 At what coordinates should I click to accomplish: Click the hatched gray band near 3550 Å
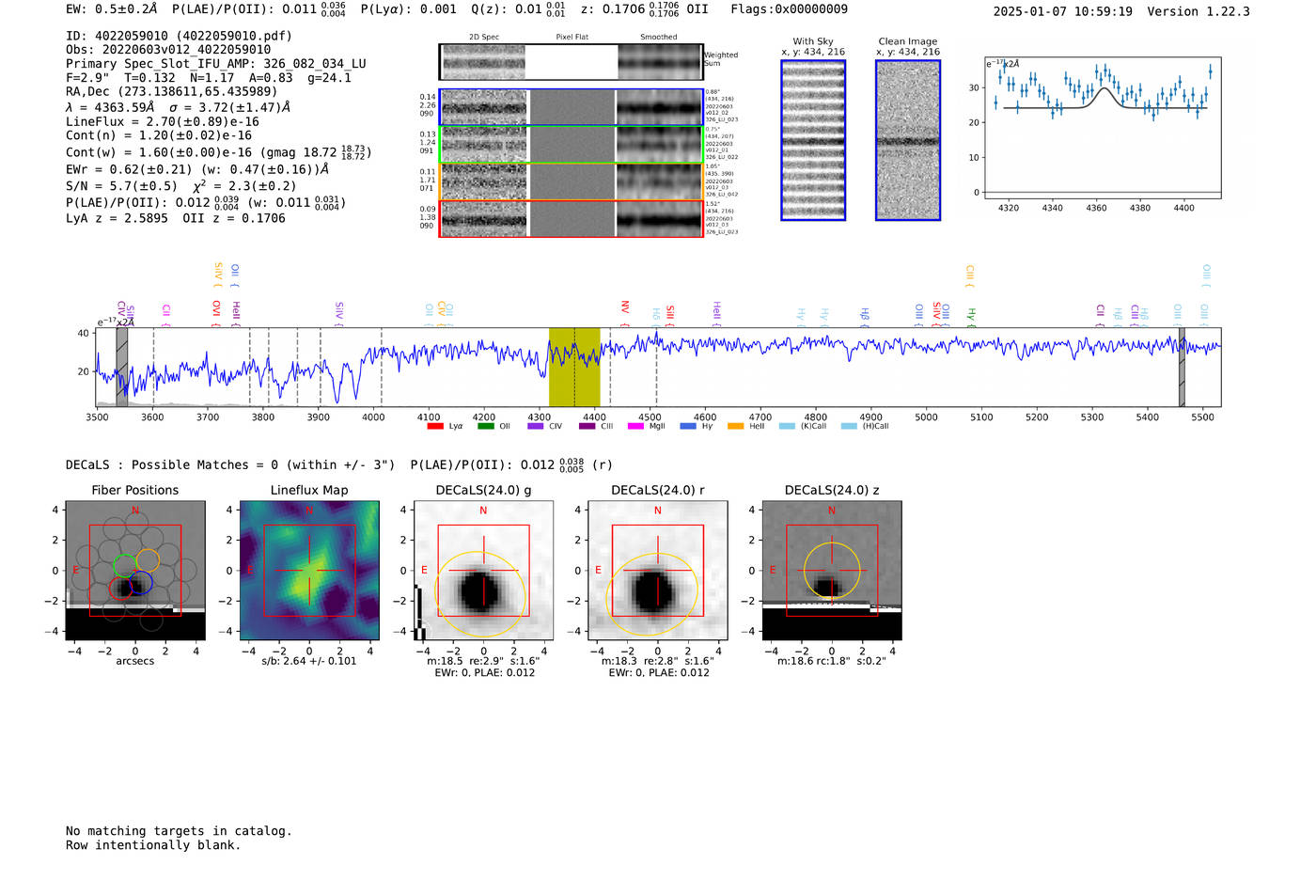[x=121, y=367]
